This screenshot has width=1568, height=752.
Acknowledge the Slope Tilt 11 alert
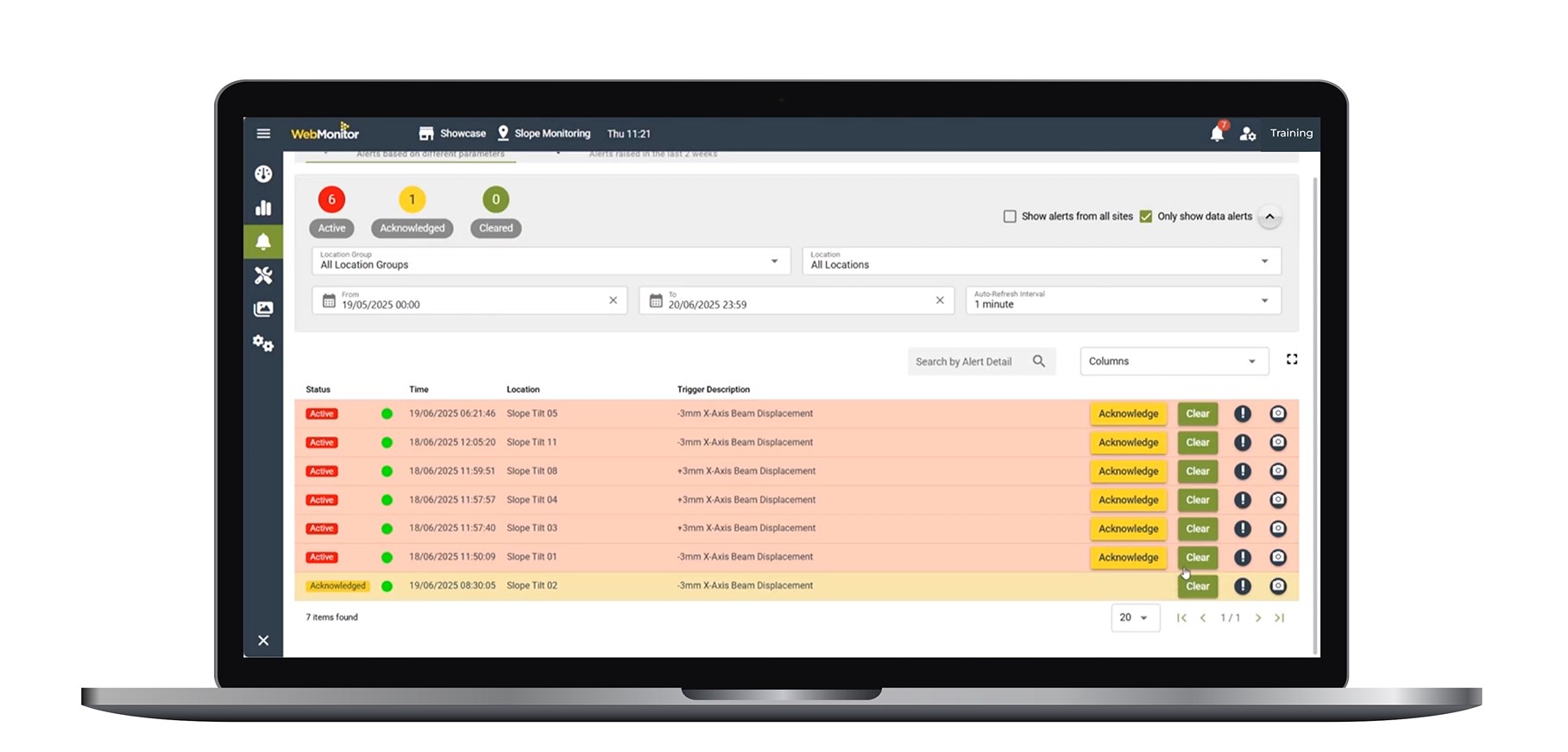coord(1128,443)
